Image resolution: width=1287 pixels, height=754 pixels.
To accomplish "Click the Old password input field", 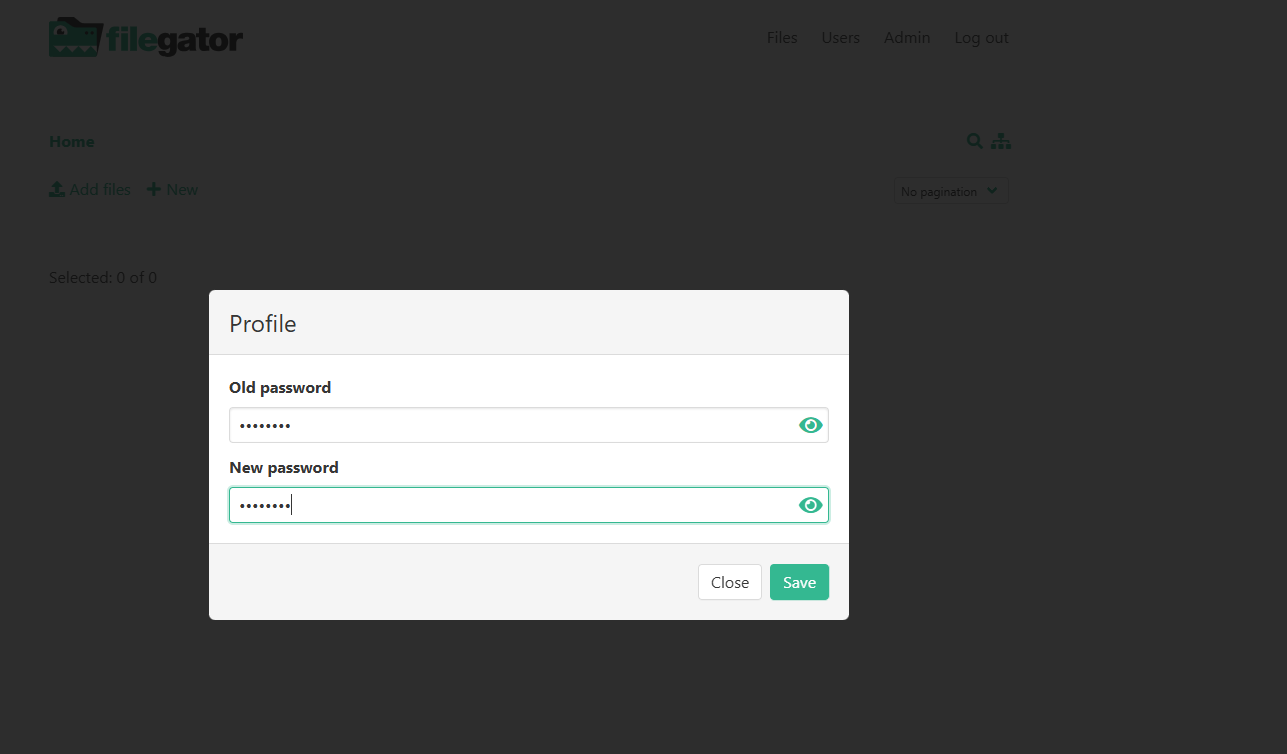I will [529, 425].
